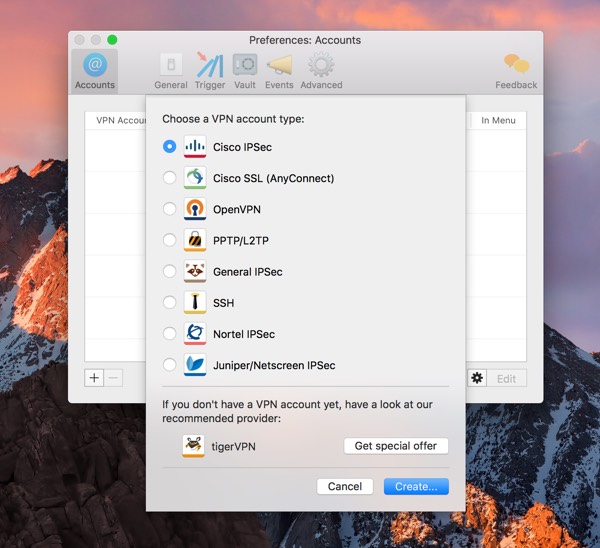Click the Create... button
600x548 pixels.
click(x=416, y=486)
